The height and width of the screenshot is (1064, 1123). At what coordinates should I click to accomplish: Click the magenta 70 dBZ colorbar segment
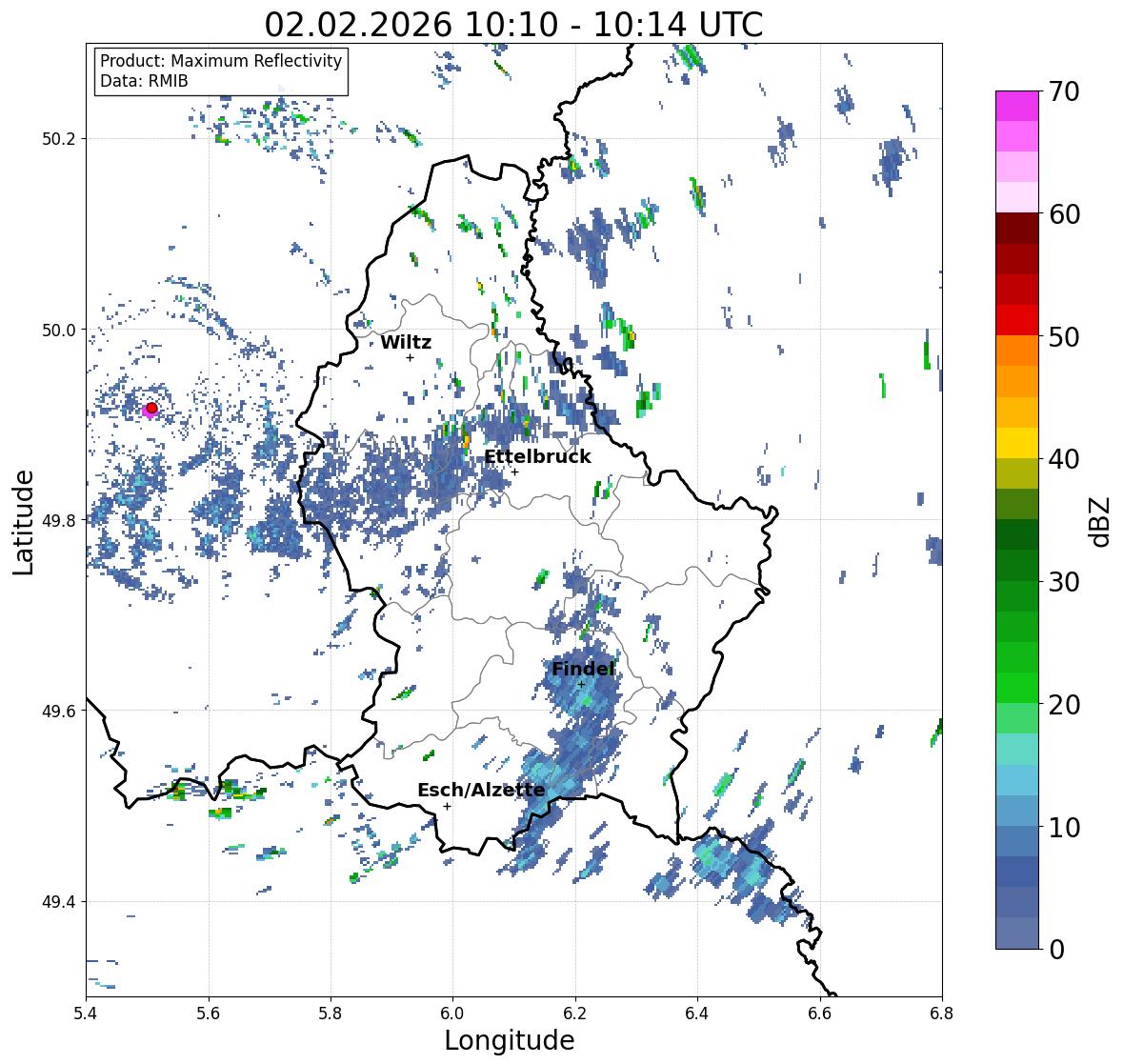(x=1017, y=106)
